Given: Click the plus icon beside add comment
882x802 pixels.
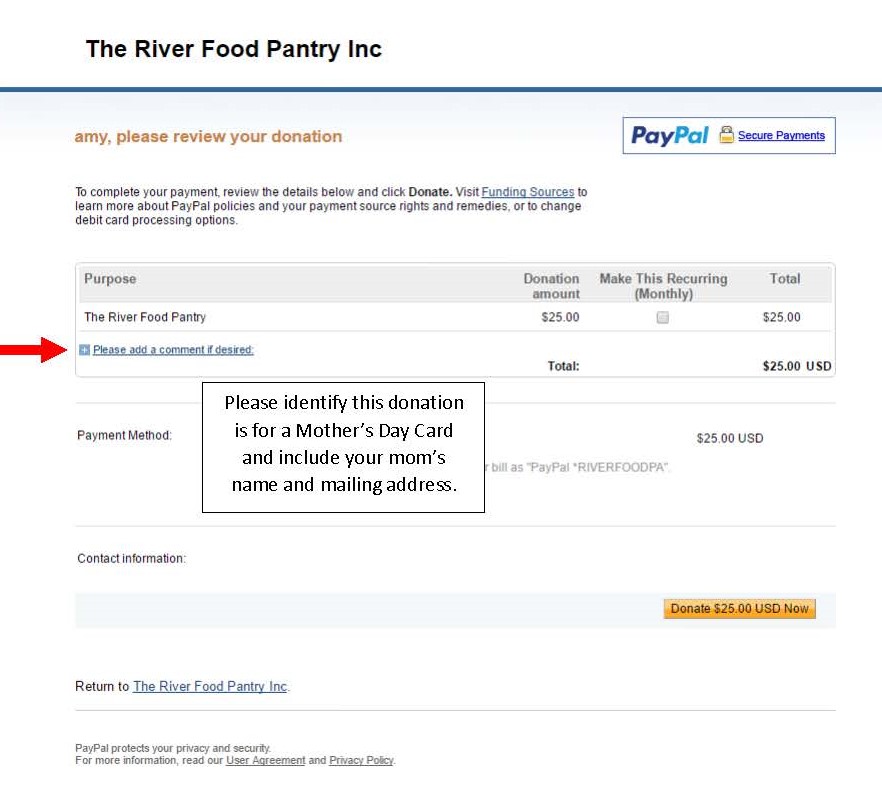Looking at the screenshot, I should [84, 350].
